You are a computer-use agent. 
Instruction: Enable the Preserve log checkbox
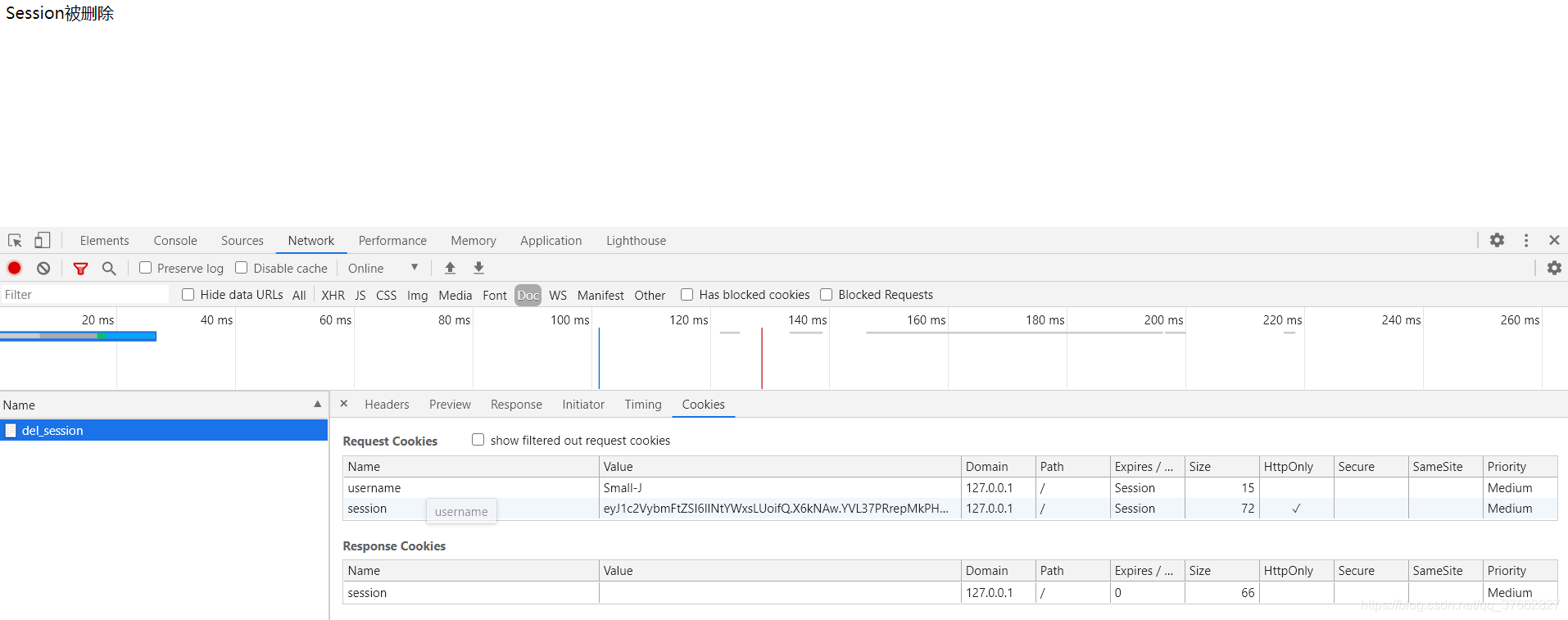(x=146, y=268)
